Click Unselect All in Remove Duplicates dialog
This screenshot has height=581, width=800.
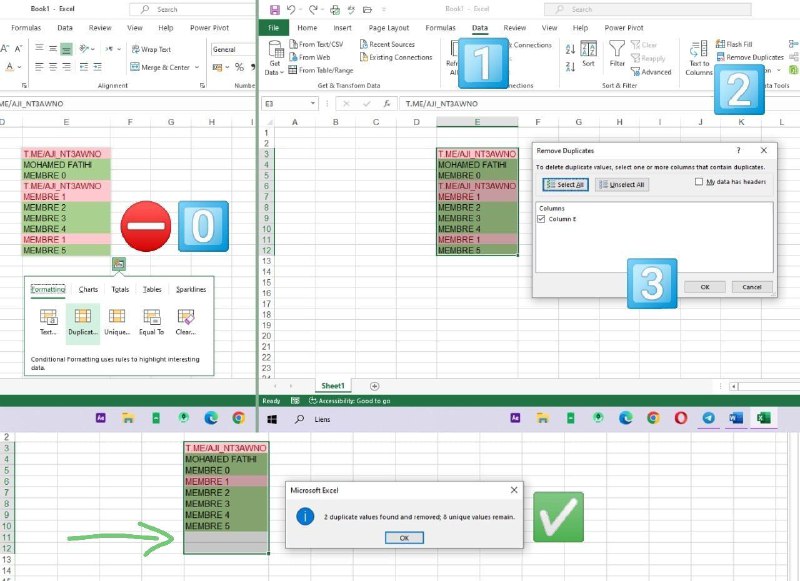tap(622, 185)
